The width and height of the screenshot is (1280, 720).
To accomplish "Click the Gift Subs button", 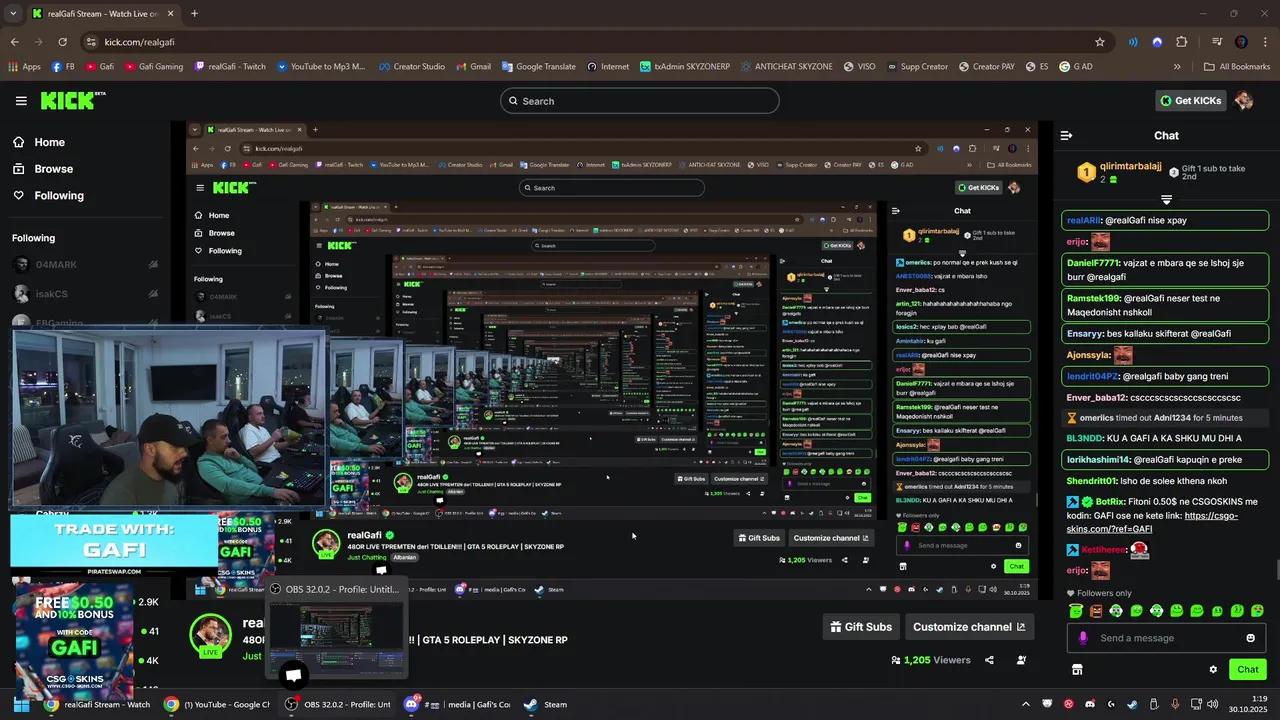I will tap(861, 627).
